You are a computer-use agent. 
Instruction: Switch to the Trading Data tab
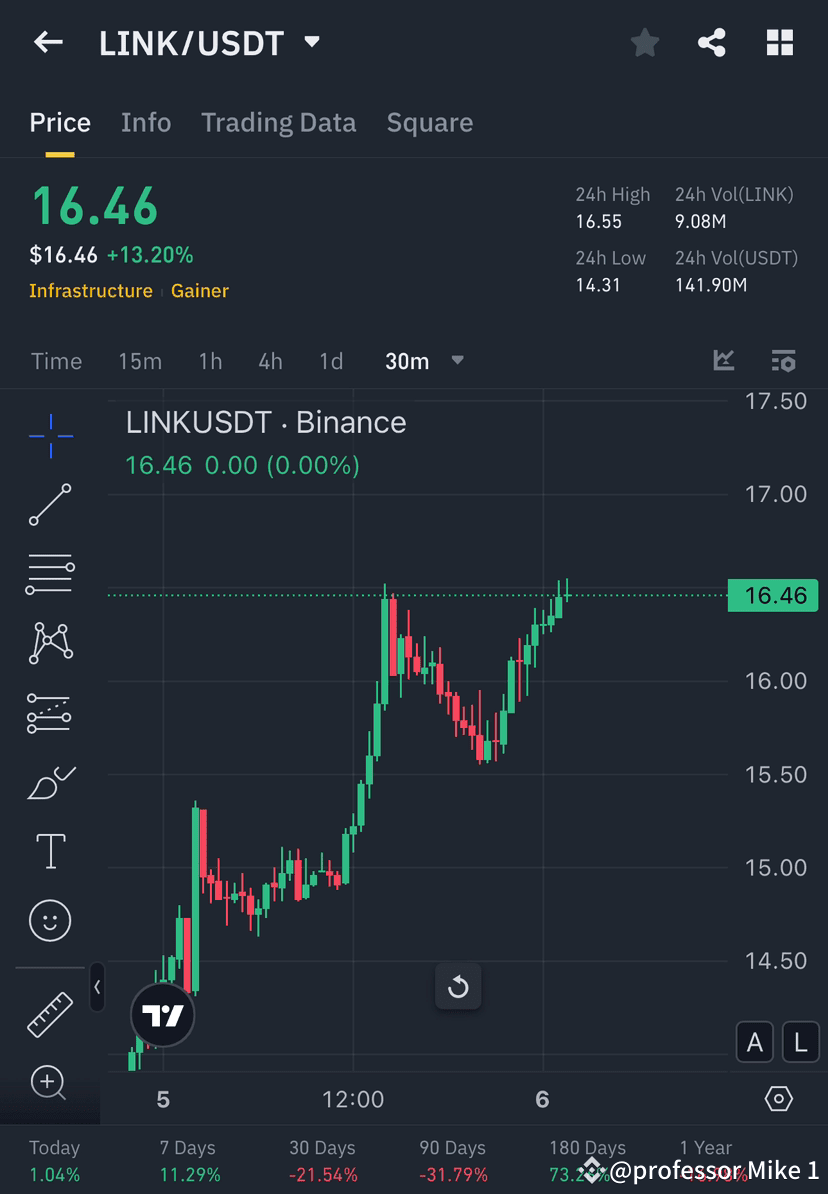coord(279,122)
